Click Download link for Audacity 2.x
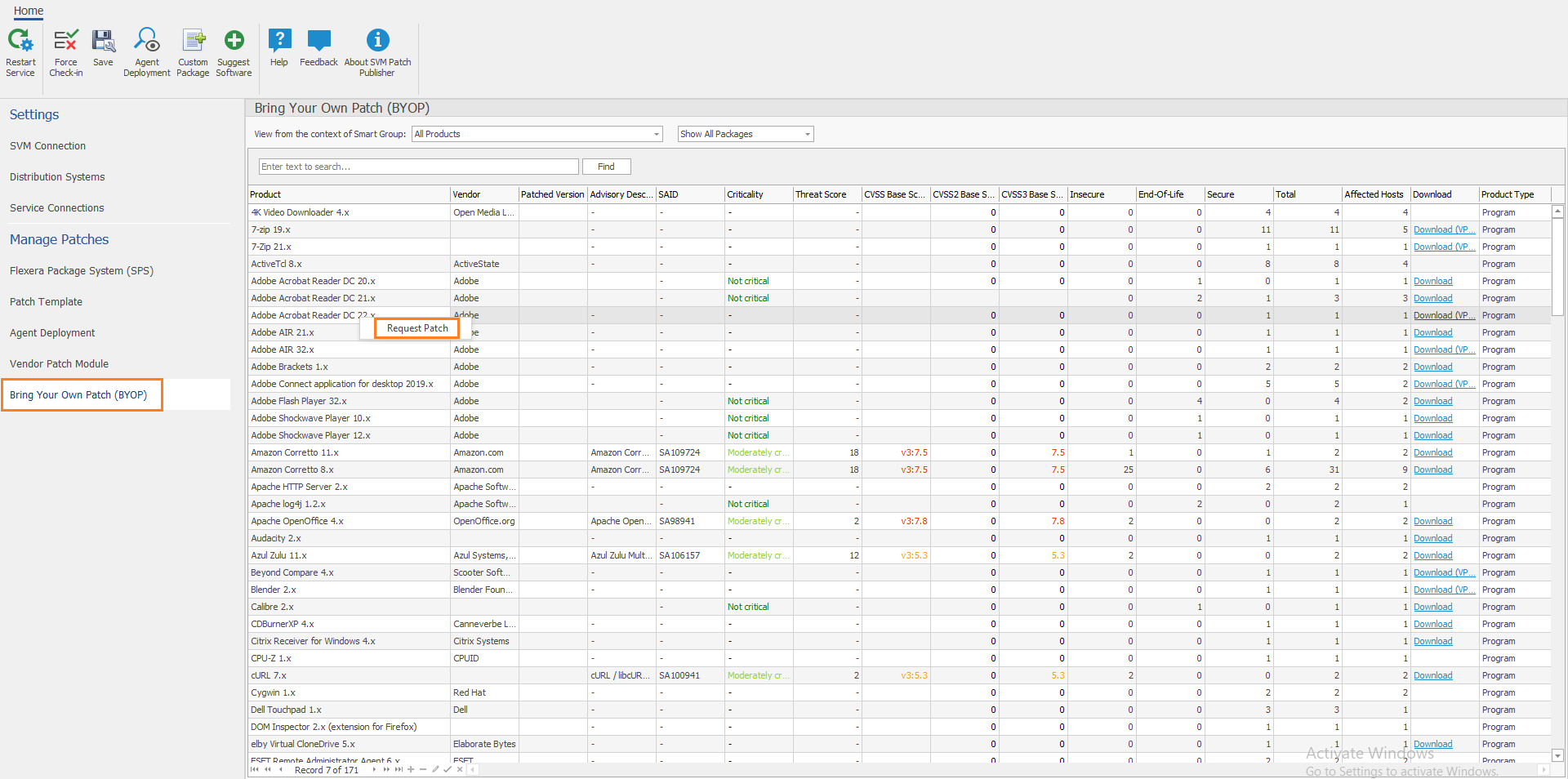Image resolution: width=1568 pixels, height=779 pixels. tap(1432, 538)
